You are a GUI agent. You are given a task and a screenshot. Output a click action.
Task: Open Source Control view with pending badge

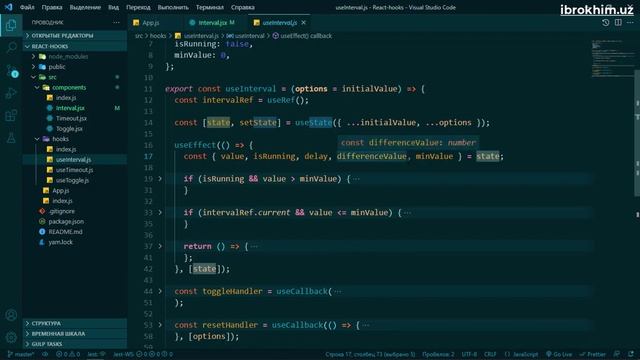[12, 71]
